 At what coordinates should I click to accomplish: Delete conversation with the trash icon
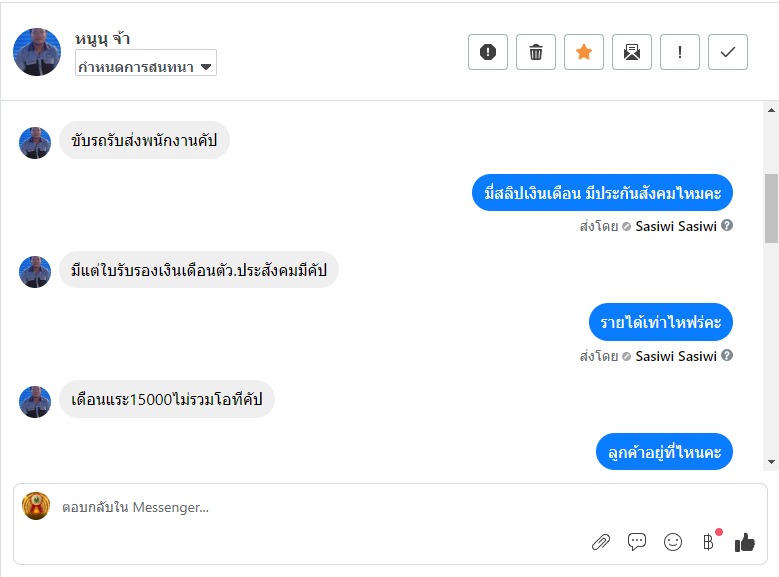[x=536, y=52]
